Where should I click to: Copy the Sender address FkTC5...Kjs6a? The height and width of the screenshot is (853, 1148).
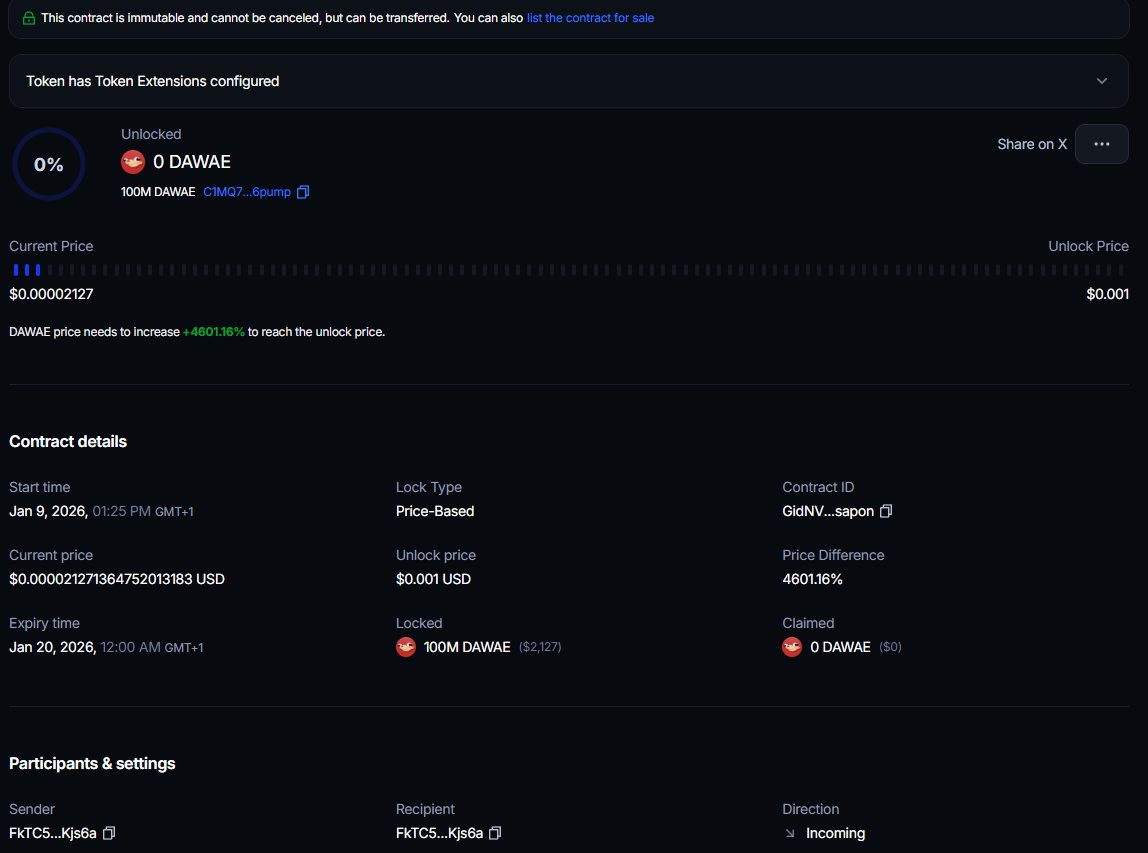coord(109,833)
